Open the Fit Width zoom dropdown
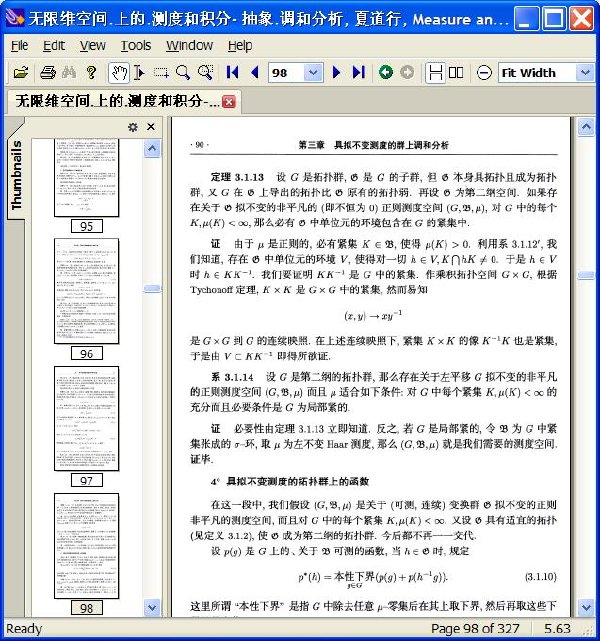The image size is (600, 641). (x=585, y=73)
